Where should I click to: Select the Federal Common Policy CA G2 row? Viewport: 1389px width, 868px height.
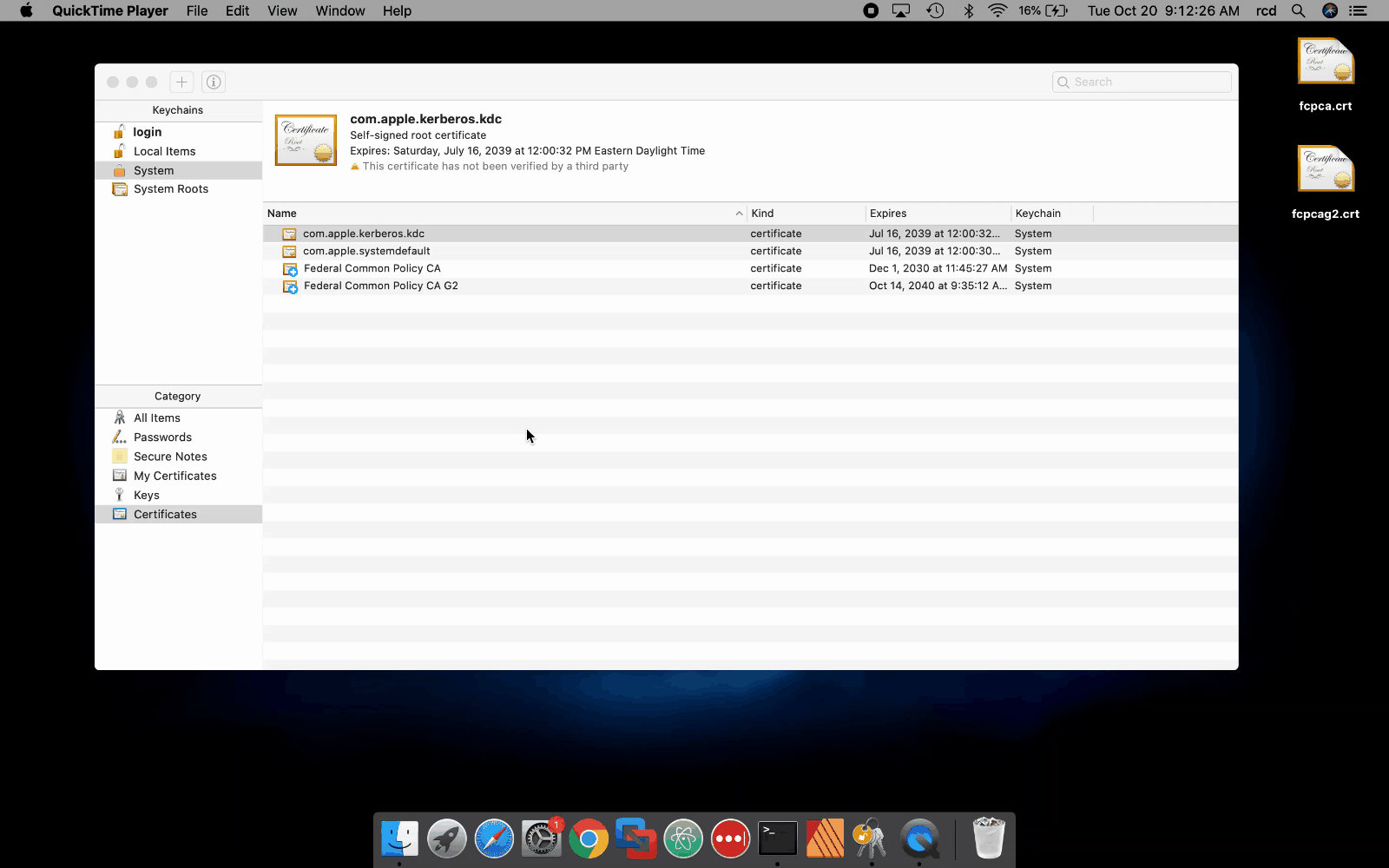[x=380, y=286]
